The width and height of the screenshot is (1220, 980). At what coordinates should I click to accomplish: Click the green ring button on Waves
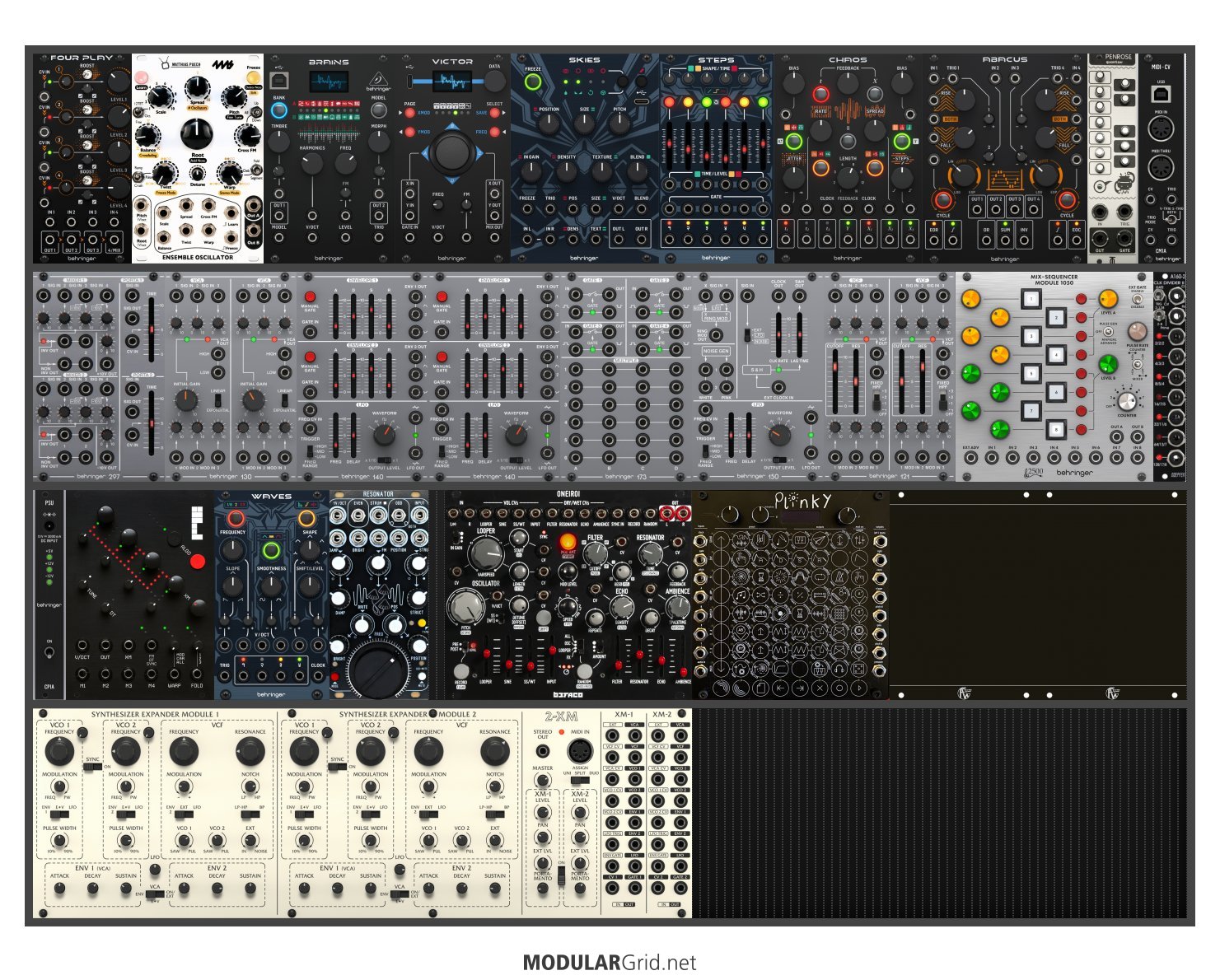pos(270,551)
